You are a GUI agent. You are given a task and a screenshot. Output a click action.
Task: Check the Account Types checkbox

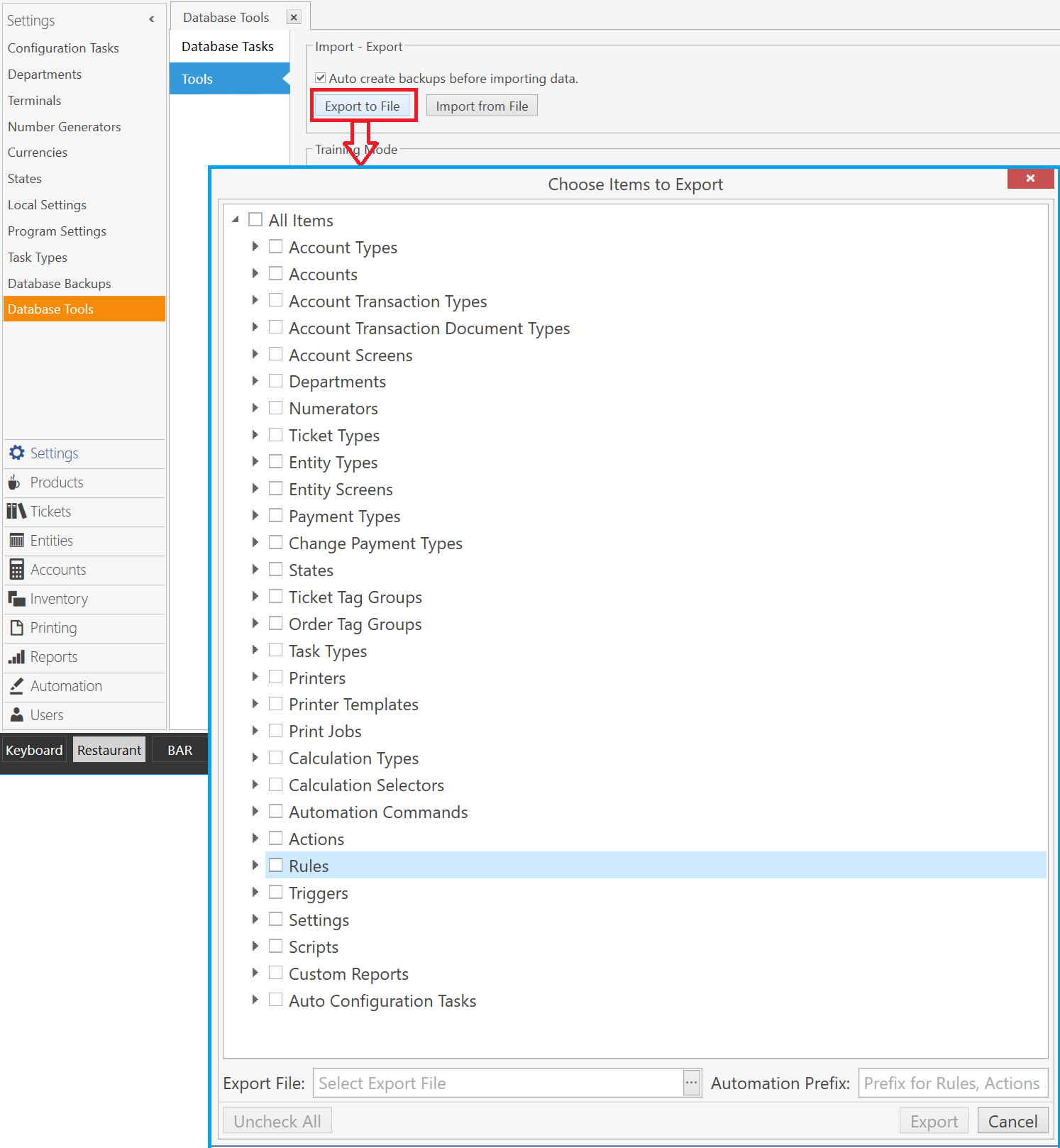(276, 247)
